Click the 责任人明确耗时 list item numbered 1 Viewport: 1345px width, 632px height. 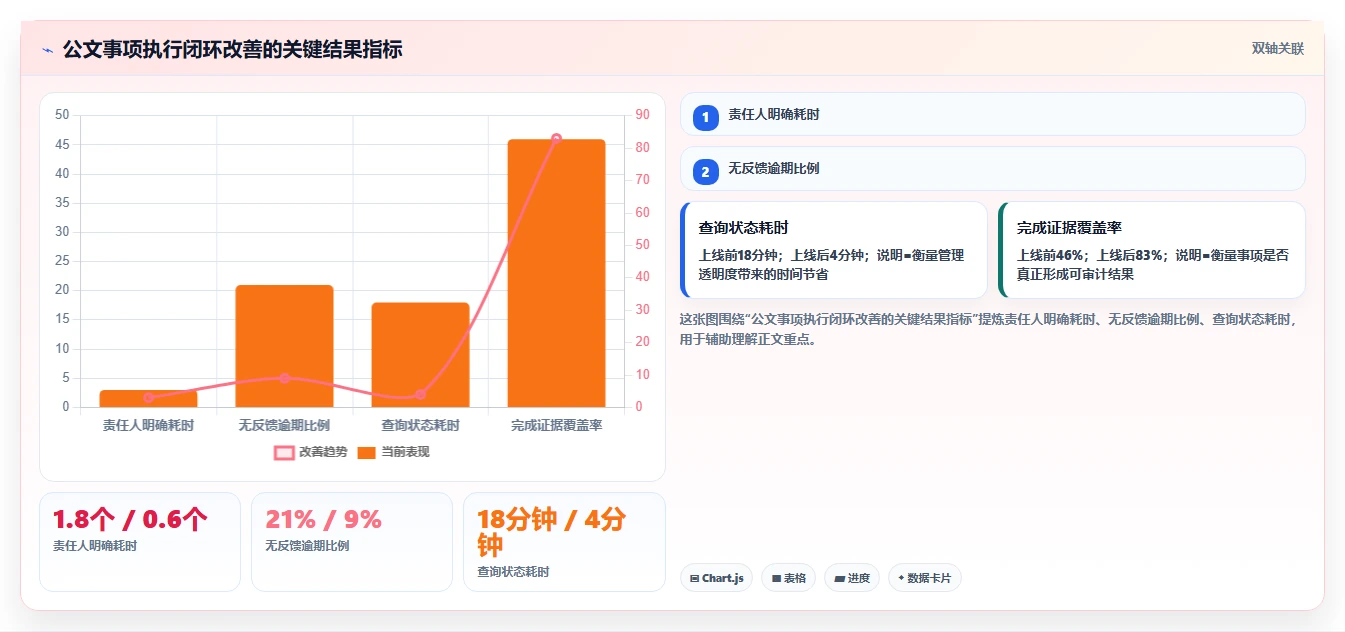[992, 114]
